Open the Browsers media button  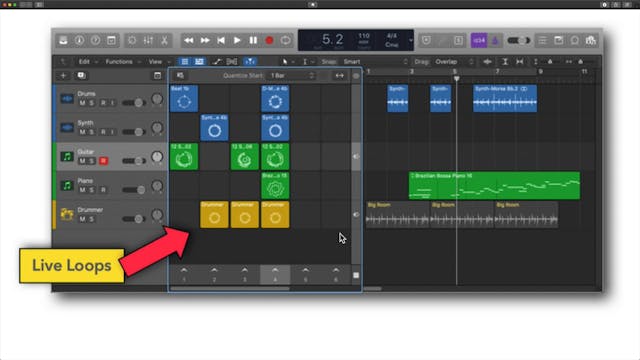[x=591, y=40]
